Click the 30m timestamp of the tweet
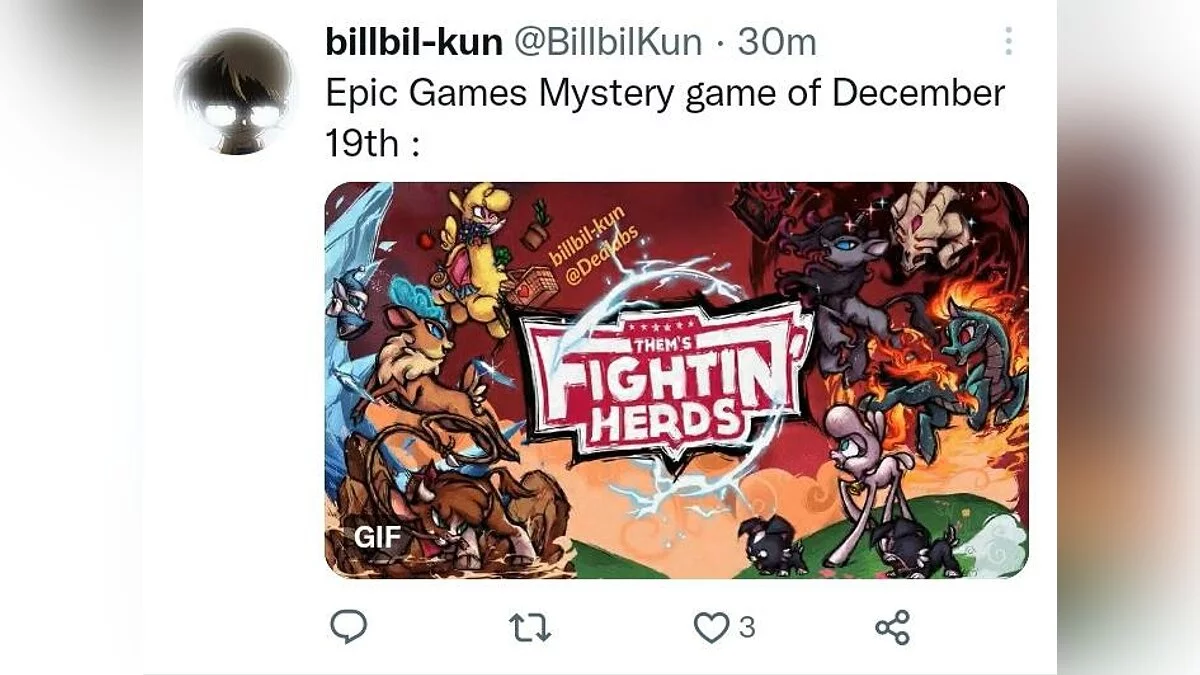Screen dimensions: 1200x675 click(x=776, y=42)
